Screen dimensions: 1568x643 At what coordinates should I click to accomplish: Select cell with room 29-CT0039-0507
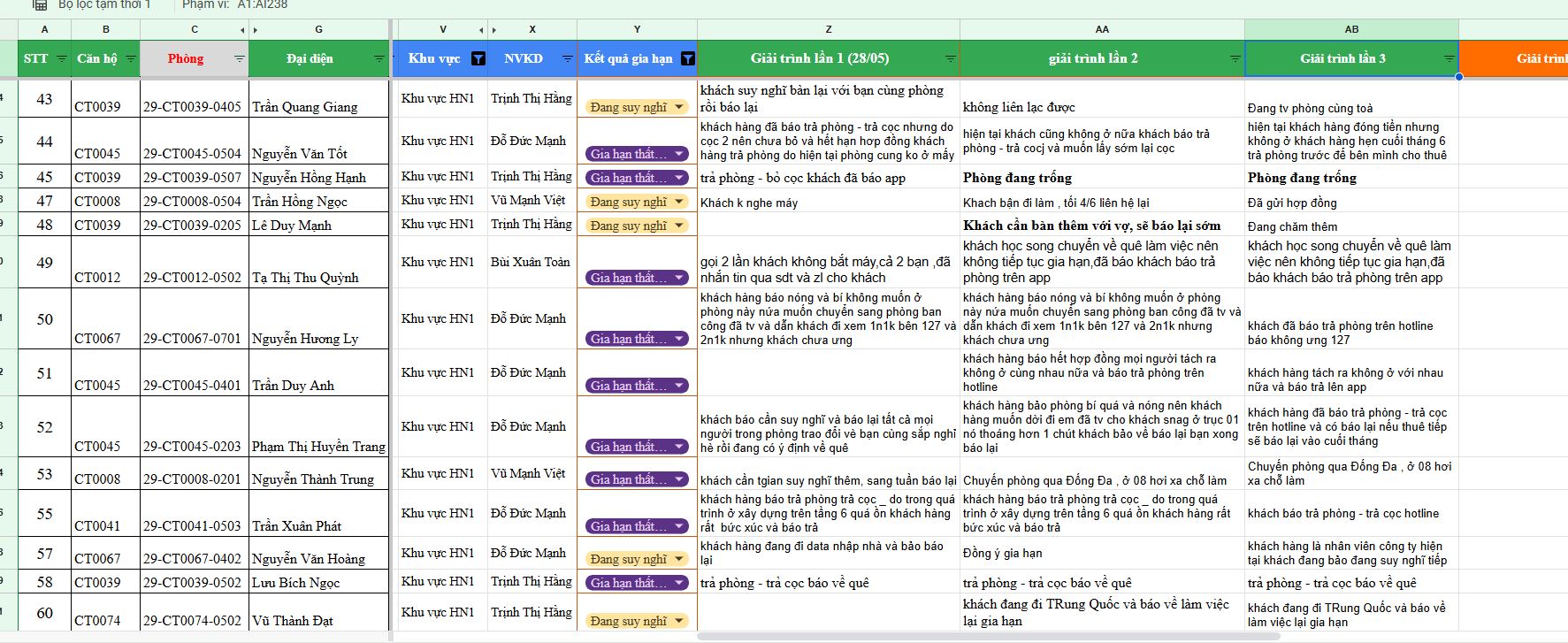(x=194, y=177)
